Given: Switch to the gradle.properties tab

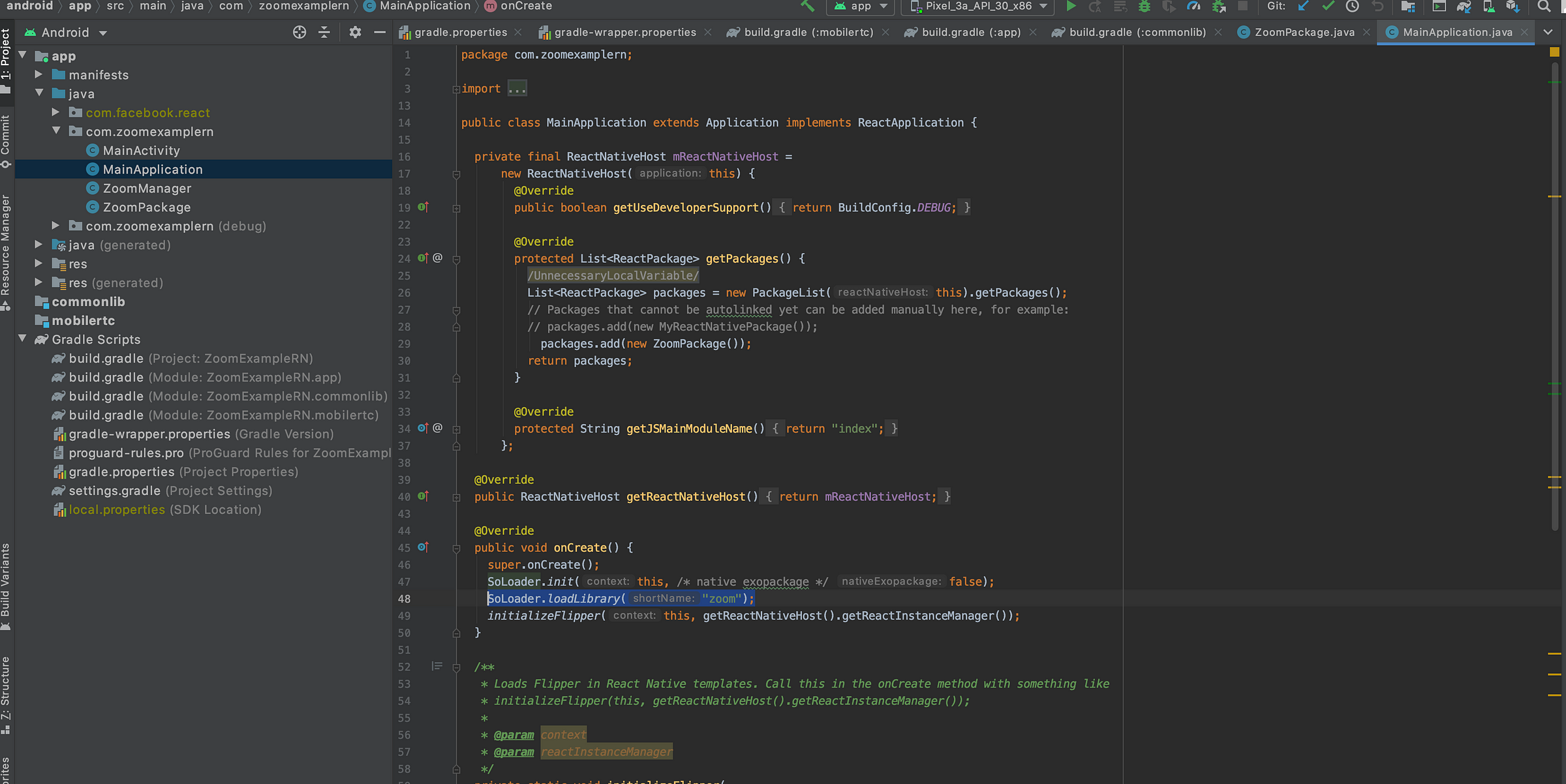Looking at the screenshot, I should (460, 32).
